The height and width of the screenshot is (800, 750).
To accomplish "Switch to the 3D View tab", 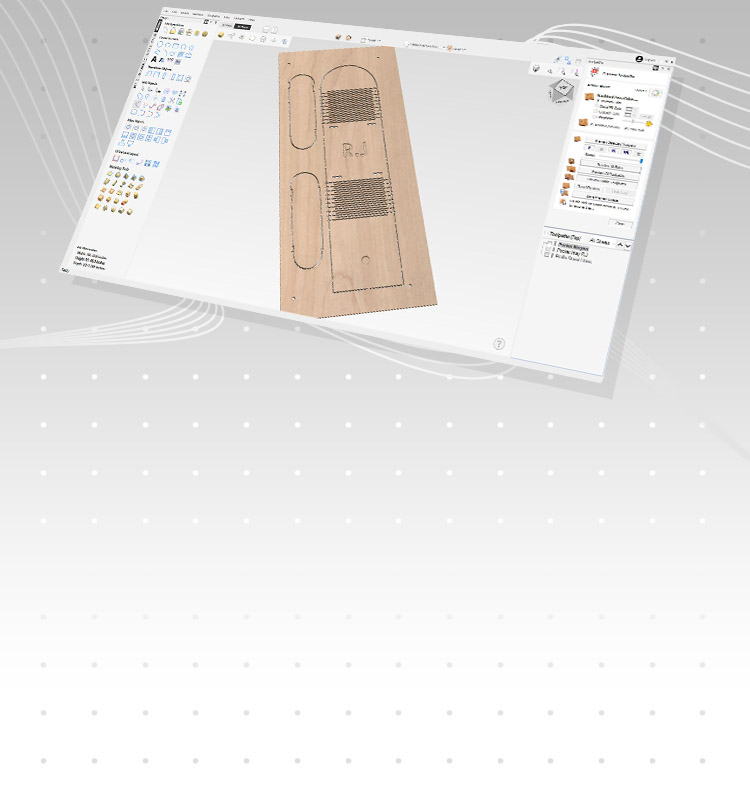I will 242,27.
